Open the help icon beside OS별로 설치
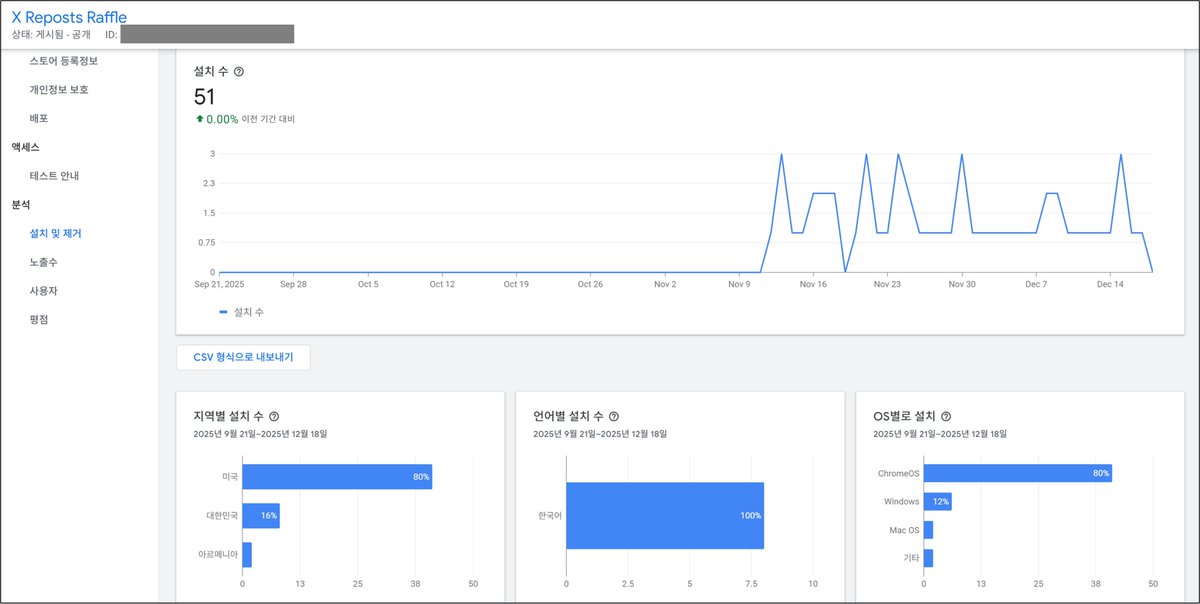This screenshot has height=604, width=1200. click(946, 417)
